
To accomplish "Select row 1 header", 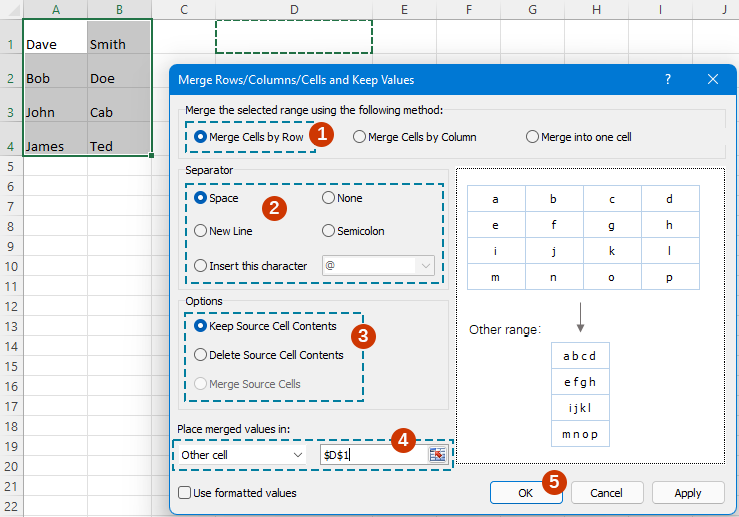I will 11,37.
